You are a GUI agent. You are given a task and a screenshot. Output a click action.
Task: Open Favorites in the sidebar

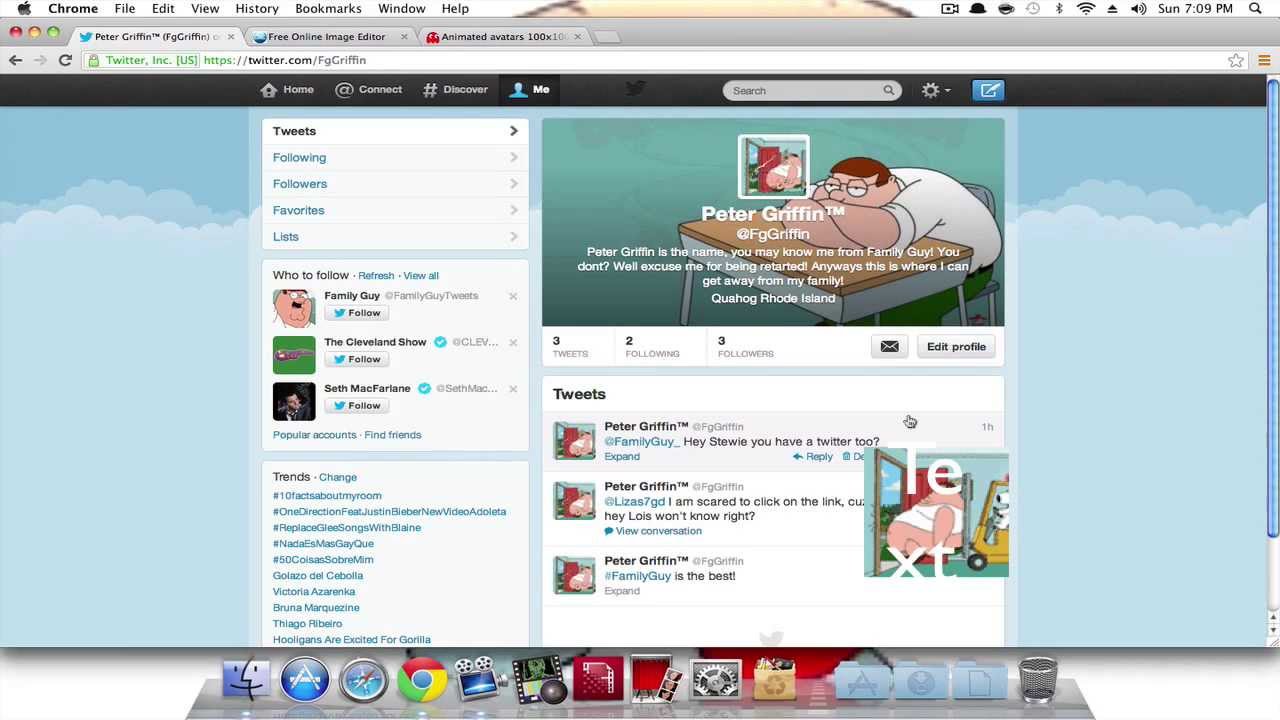tap(395, 210)
